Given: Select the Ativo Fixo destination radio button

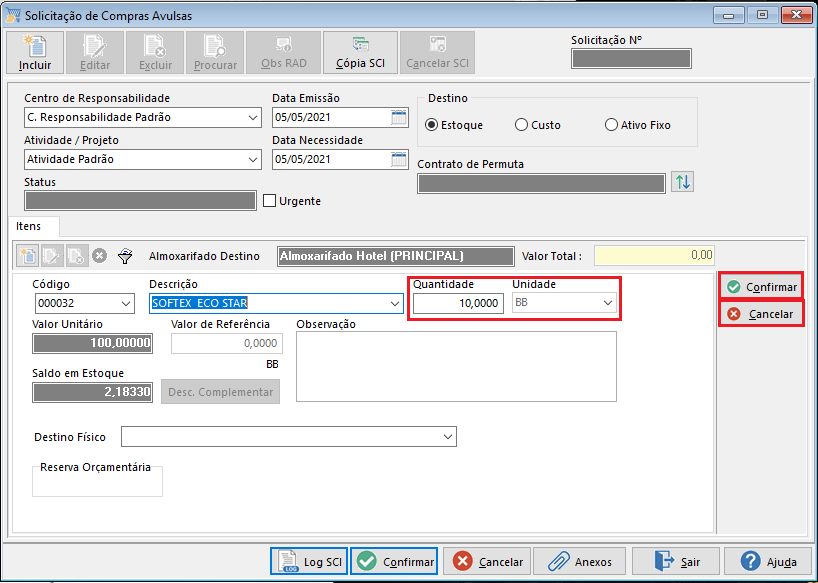Looking at the screenshot, I should pyautogui.click(x=611, y=125).
